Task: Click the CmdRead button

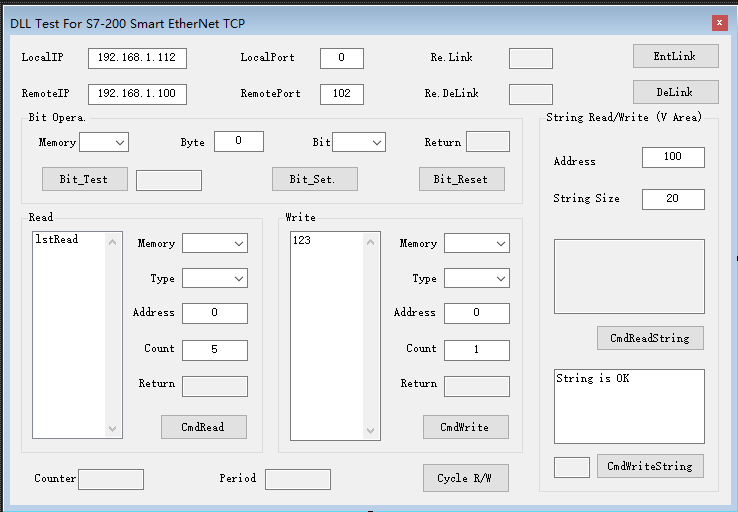Action: coord(204,427)
